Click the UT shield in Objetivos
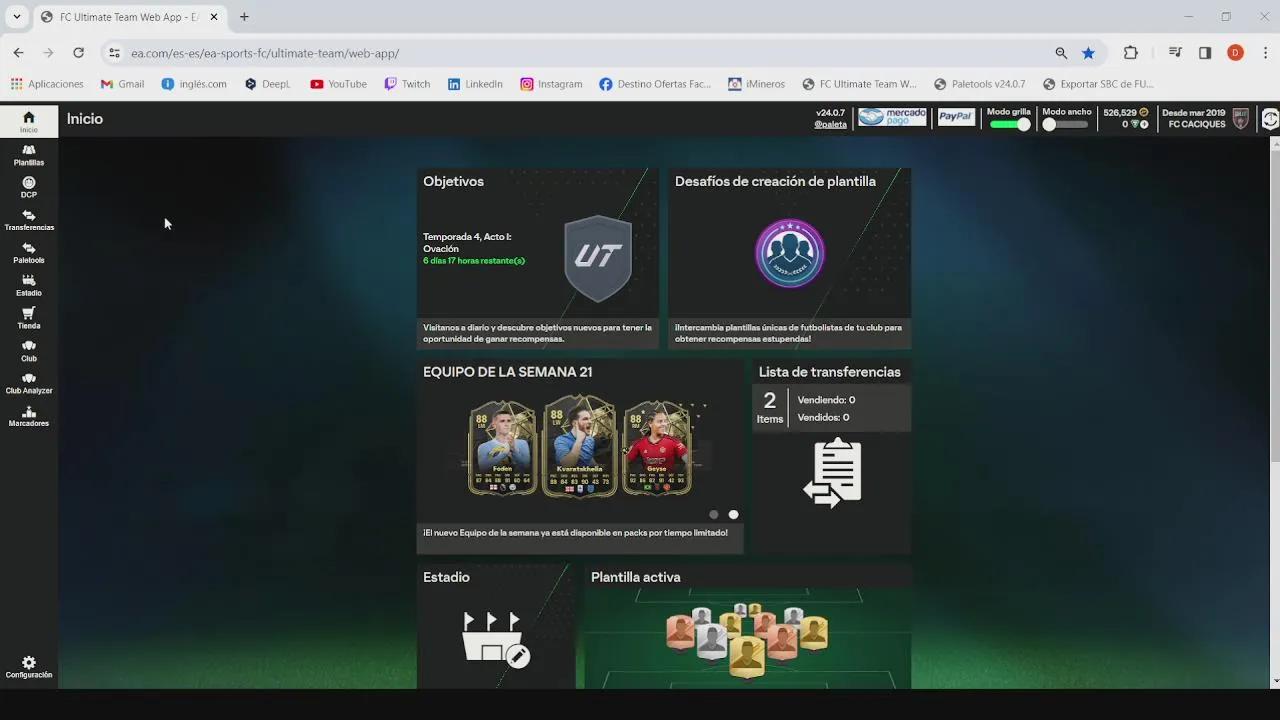The height and width of the screenshot is (720, 1280). tap(598, 258)
